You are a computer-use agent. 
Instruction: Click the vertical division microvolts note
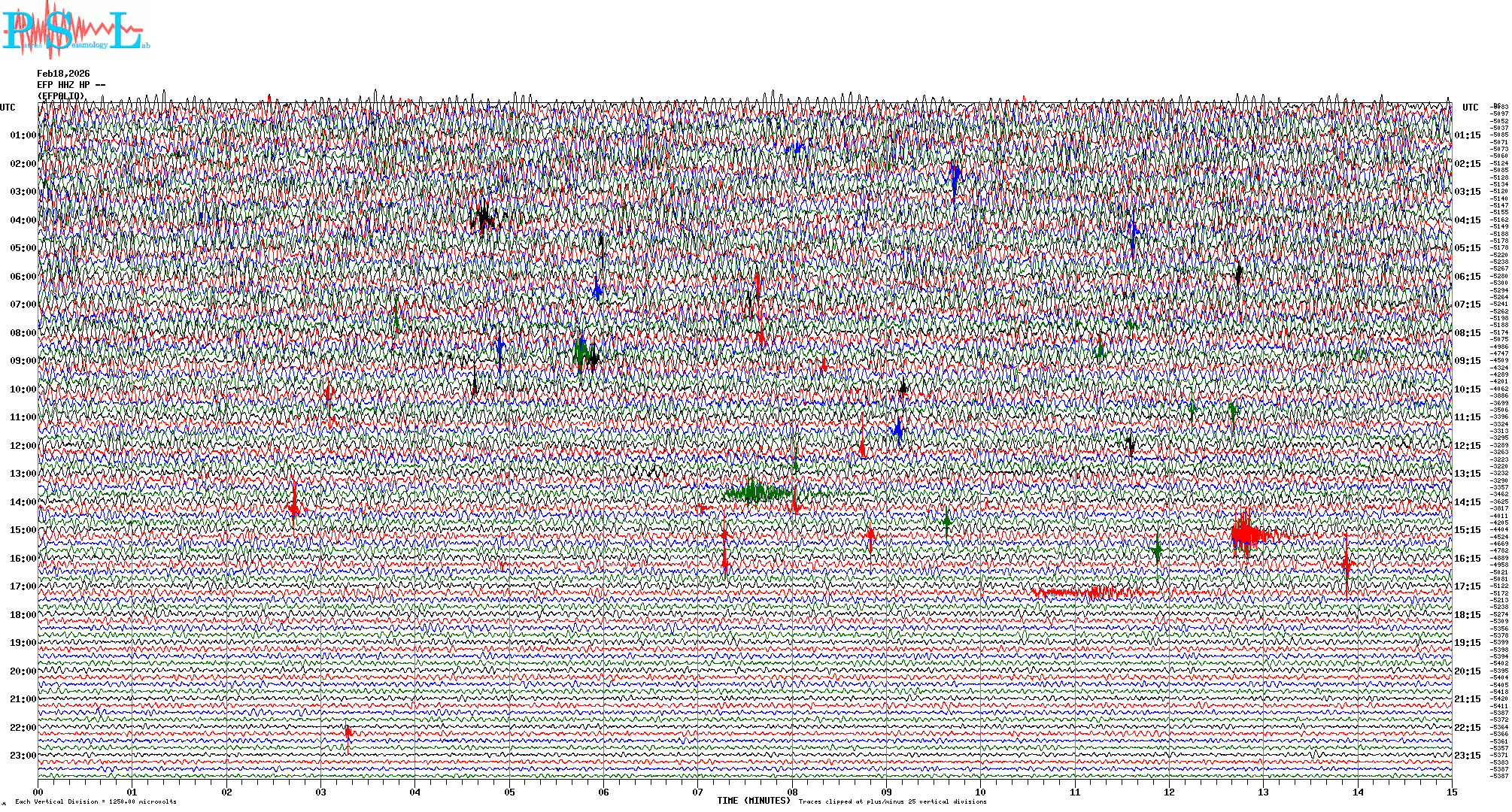[96, 801]
